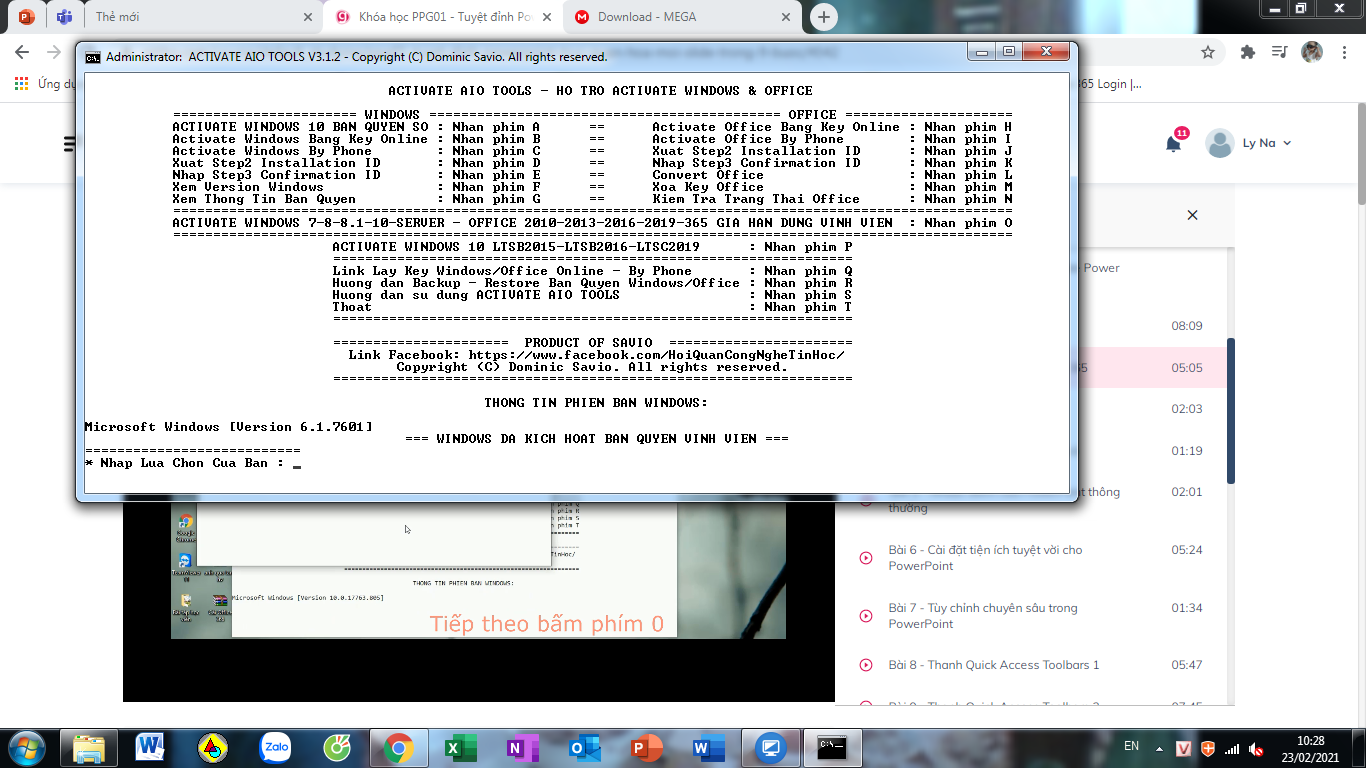Show hidden system tray icons
Screen dimensions: 1366x768
click(x=1160, y=748)
